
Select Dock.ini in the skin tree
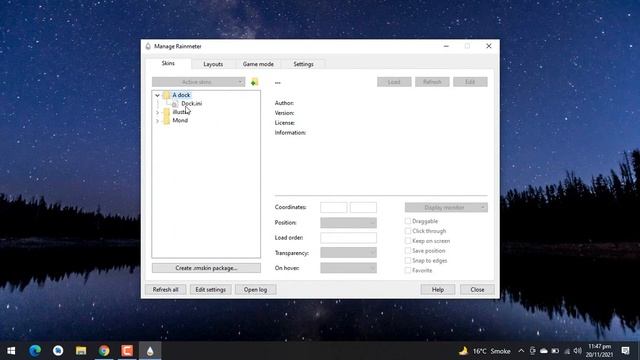pyautogui.click(x=191, y=104)
